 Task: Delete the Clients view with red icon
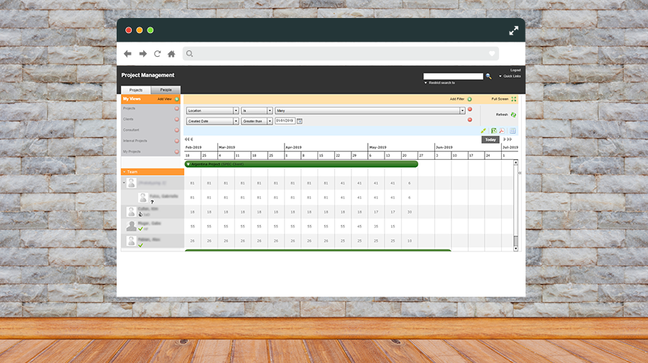(x=177, y=119)
